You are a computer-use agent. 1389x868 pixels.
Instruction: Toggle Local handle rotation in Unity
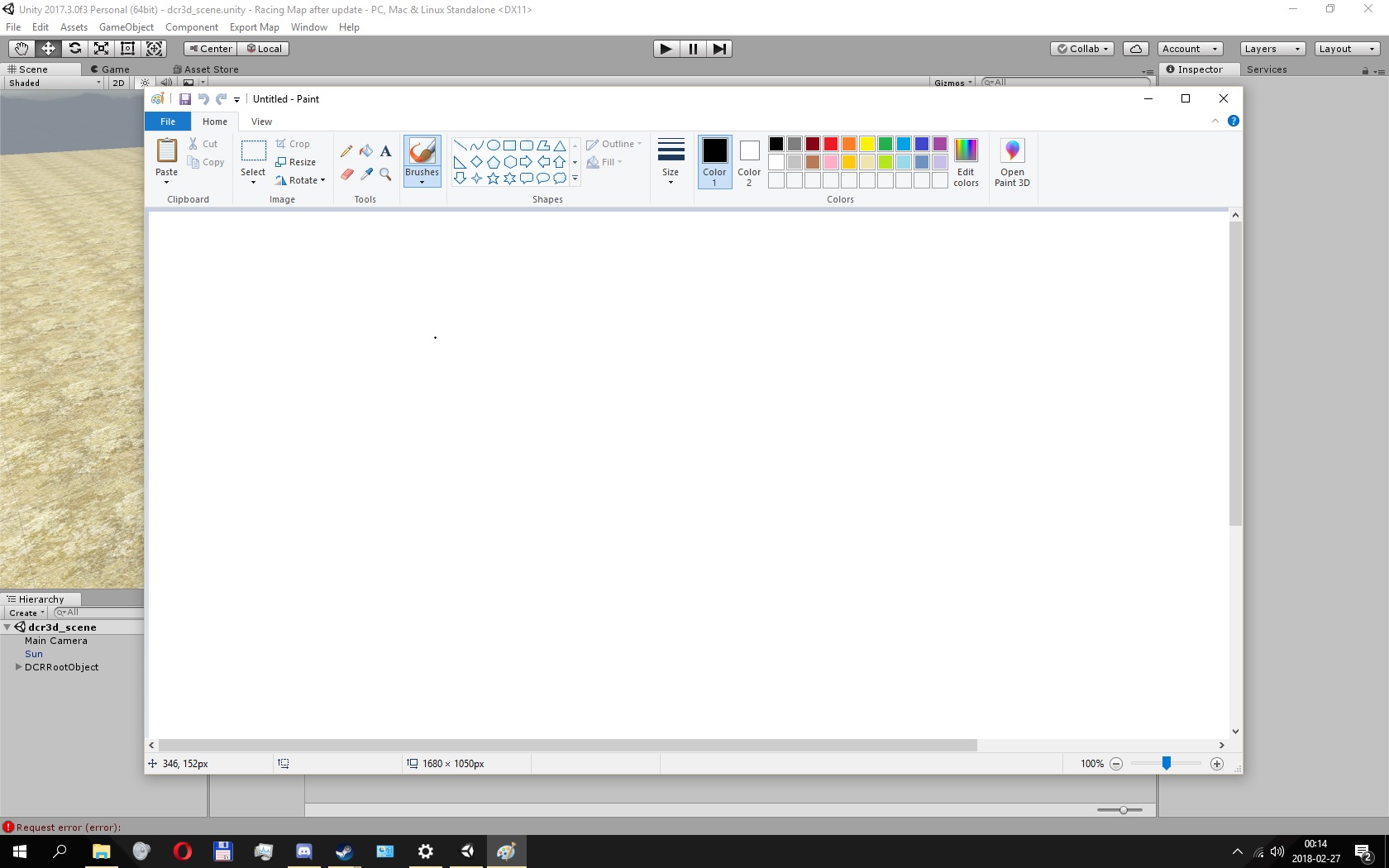pyautogui.click(x=265, y=49)
